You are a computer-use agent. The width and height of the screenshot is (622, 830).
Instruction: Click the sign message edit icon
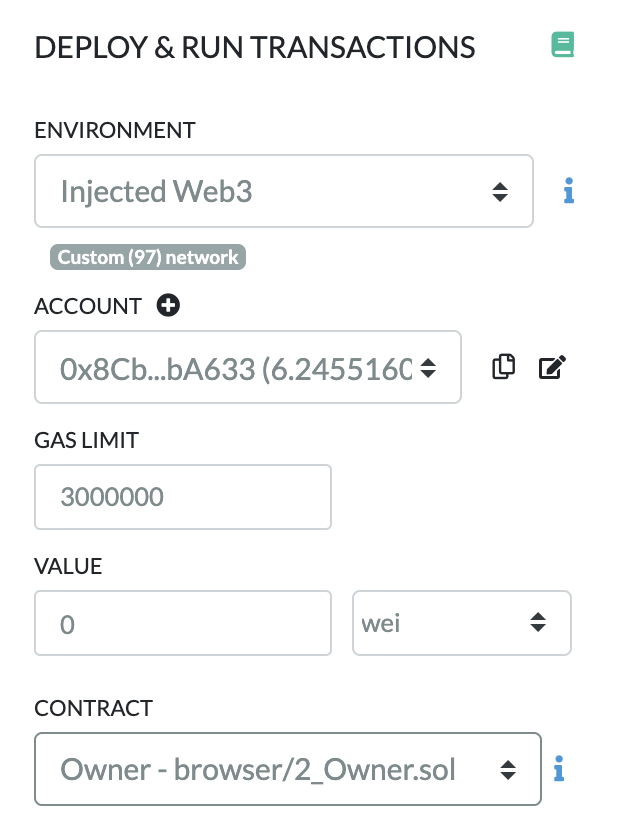point(551,367)
